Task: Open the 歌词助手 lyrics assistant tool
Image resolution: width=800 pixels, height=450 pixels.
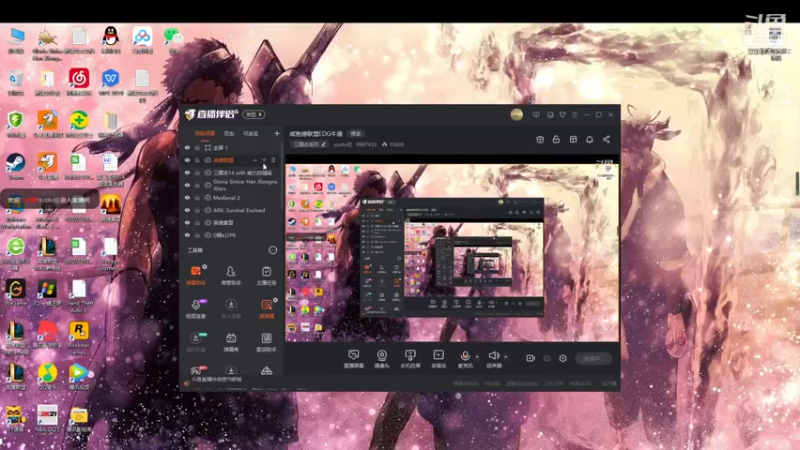Action: click(x=266, y=342)
